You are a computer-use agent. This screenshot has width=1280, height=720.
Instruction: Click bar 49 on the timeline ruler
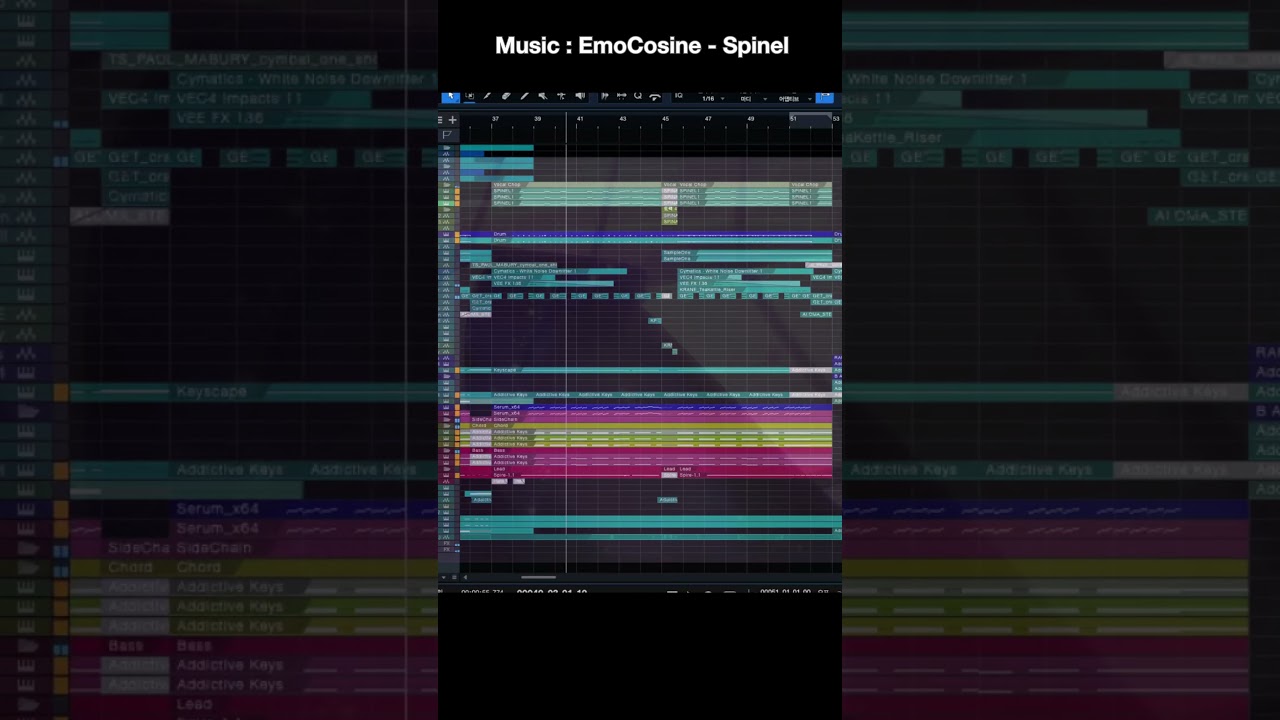750,119
